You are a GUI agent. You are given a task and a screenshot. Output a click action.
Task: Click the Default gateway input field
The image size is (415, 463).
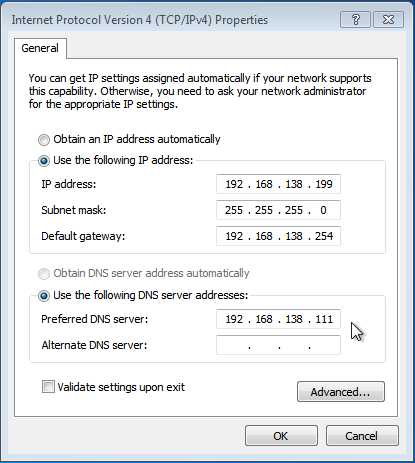(x=278, y=236)
